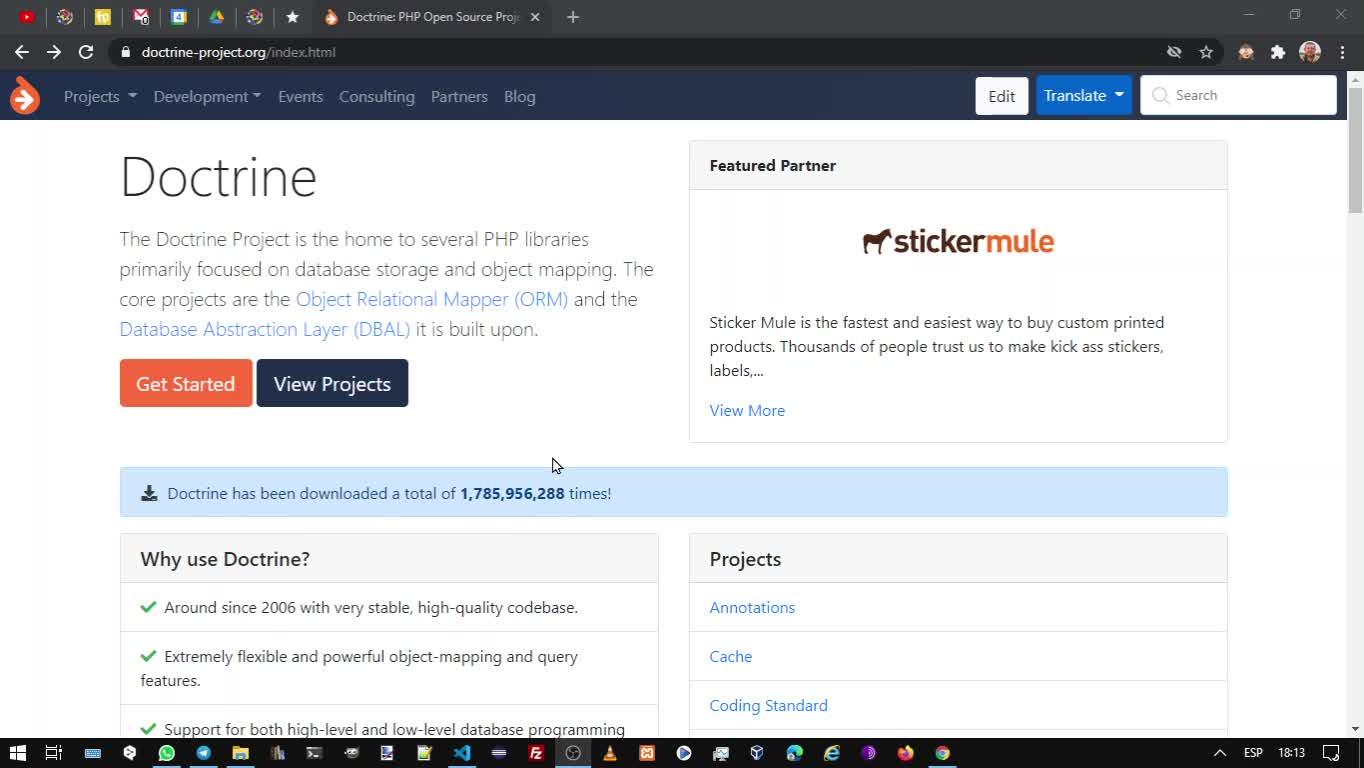Open the pinned star bookmarks tab
Image resolution: width=1364 pixels, height=768 pixels.
click(x=292, y=17)
